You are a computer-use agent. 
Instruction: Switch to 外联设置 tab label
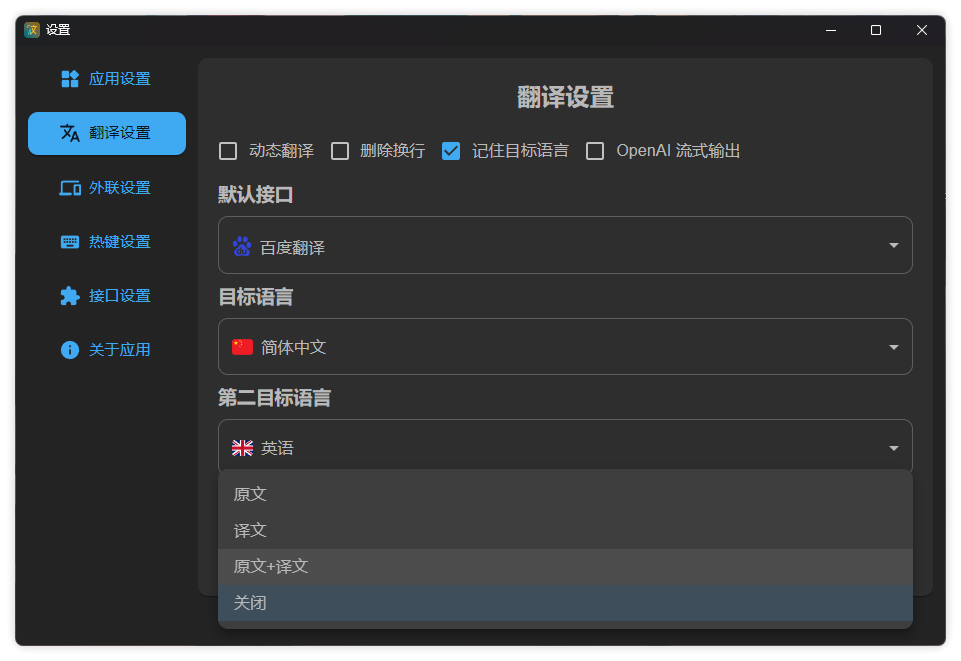point(120,187)
